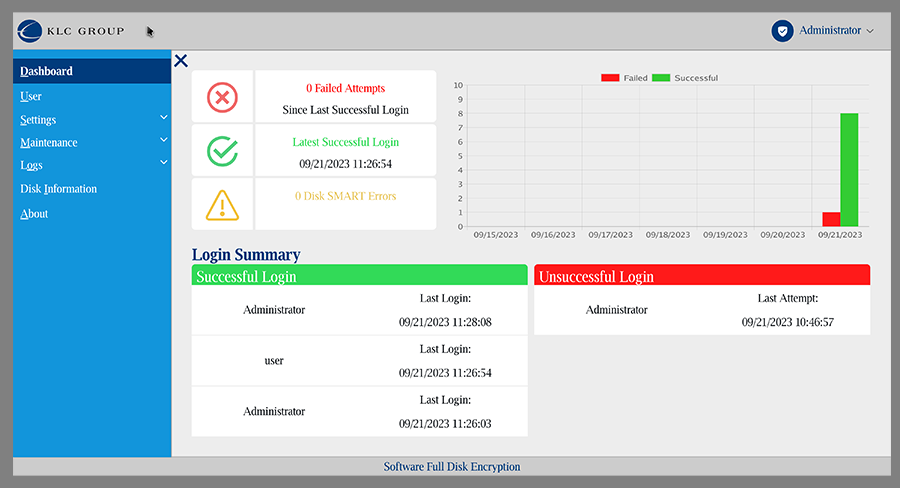Toggle the Failed series in chart legend

pyautogui.click(x=624, y=78)
